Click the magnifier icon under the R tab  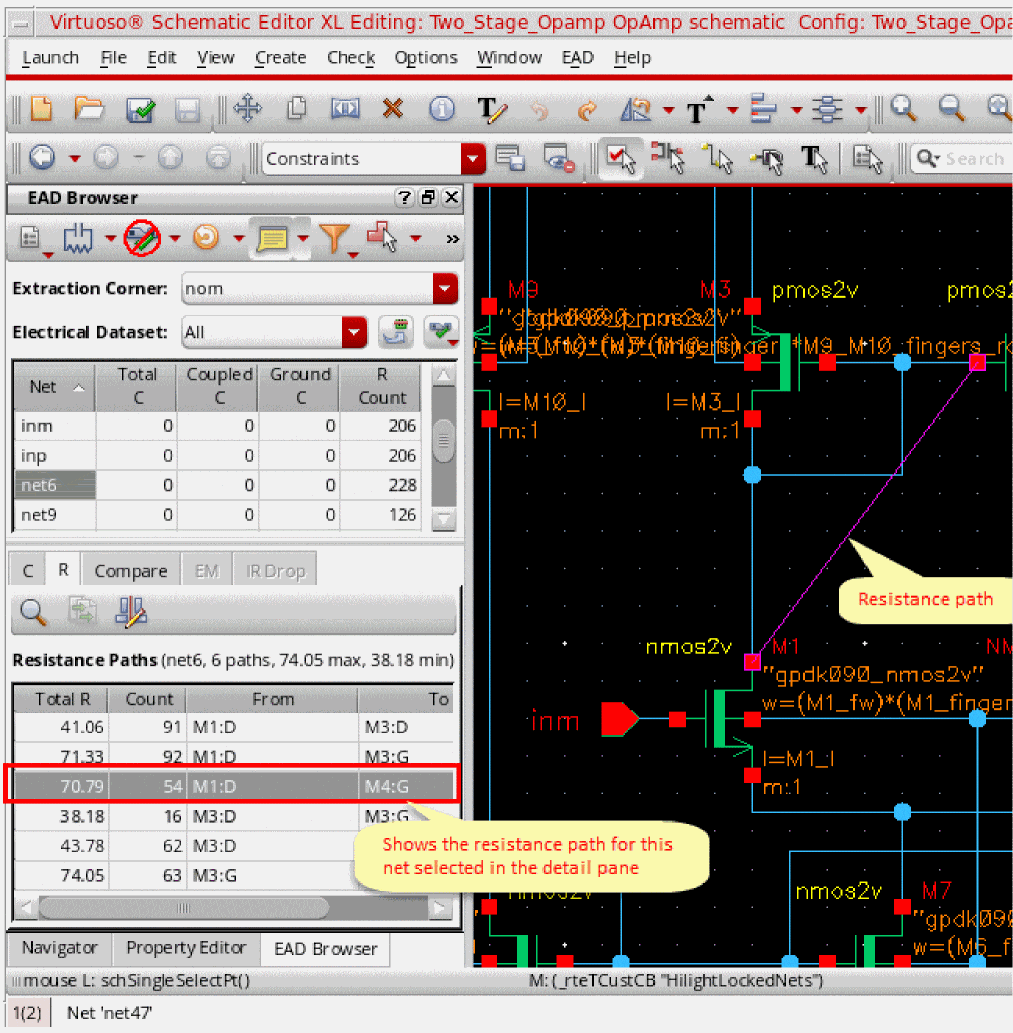coord(34,612)
